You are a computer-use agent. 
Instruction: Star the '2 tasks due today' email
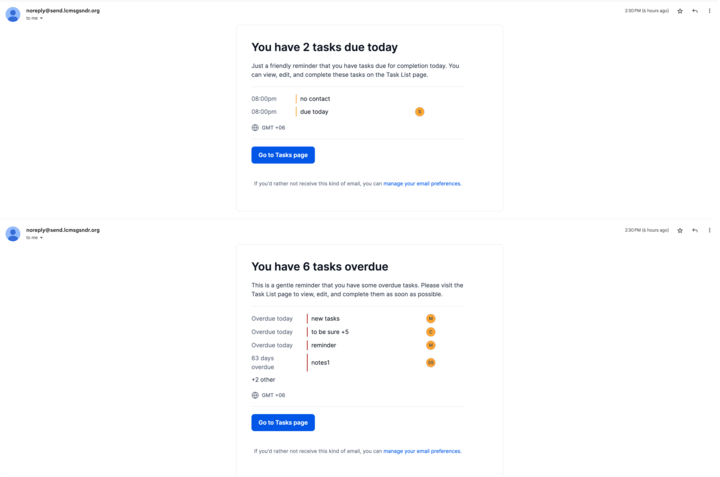pos(680,11)
